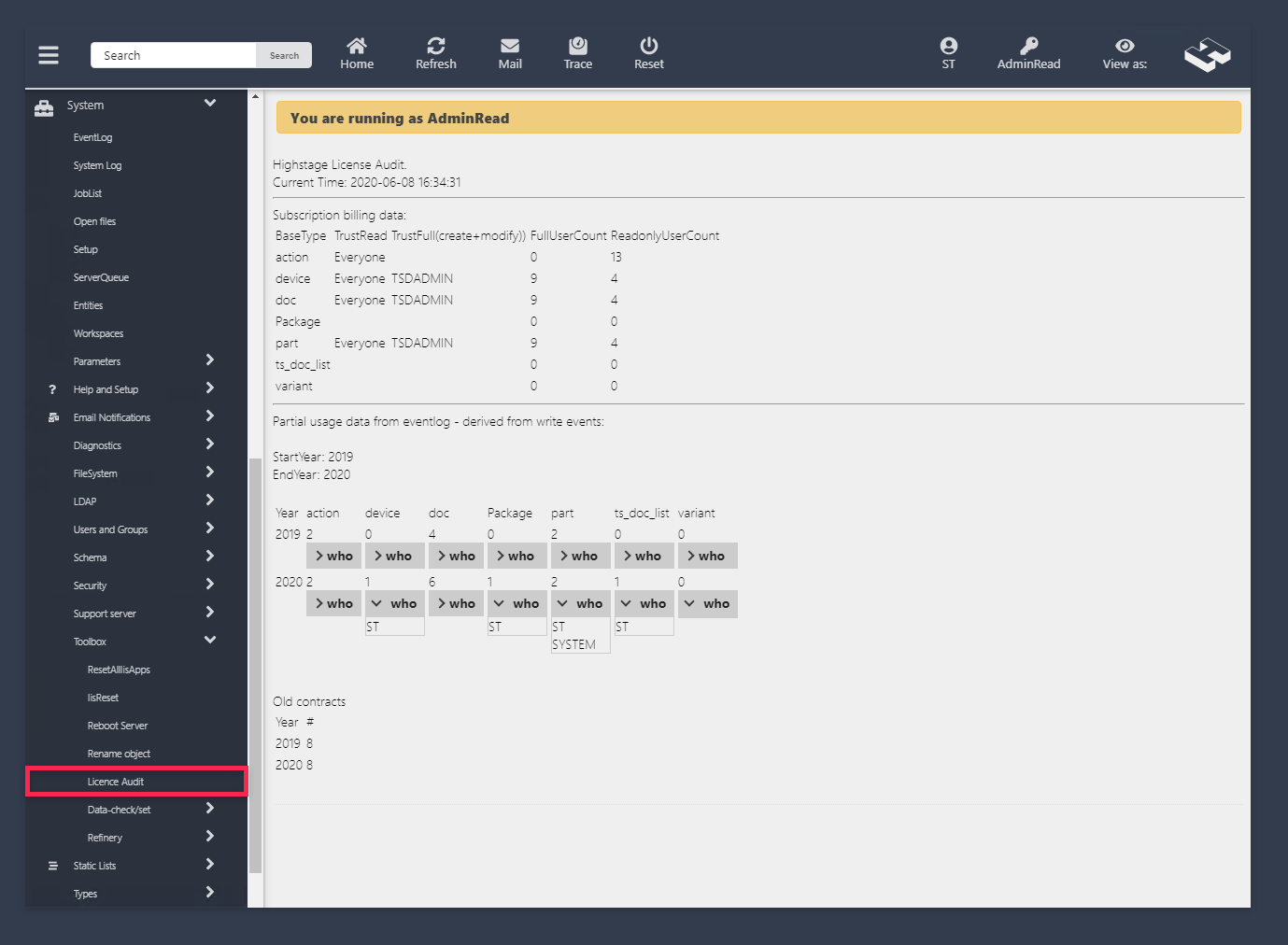Click the Trace icon

coord(578,45)
